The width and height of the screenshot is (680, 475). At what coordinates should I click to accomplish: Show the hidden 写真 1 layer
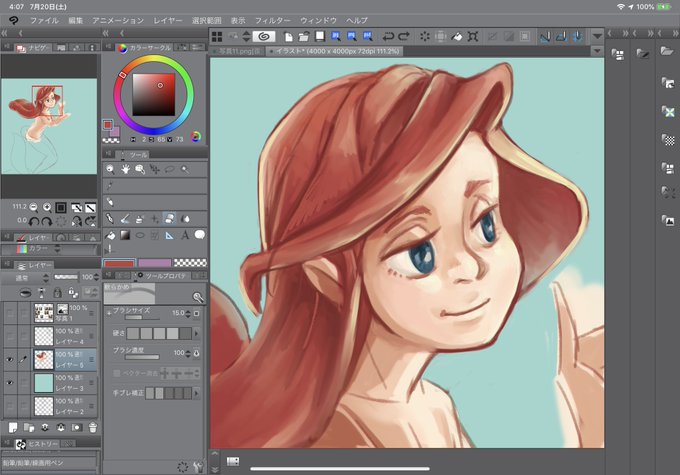coord(10,313)
